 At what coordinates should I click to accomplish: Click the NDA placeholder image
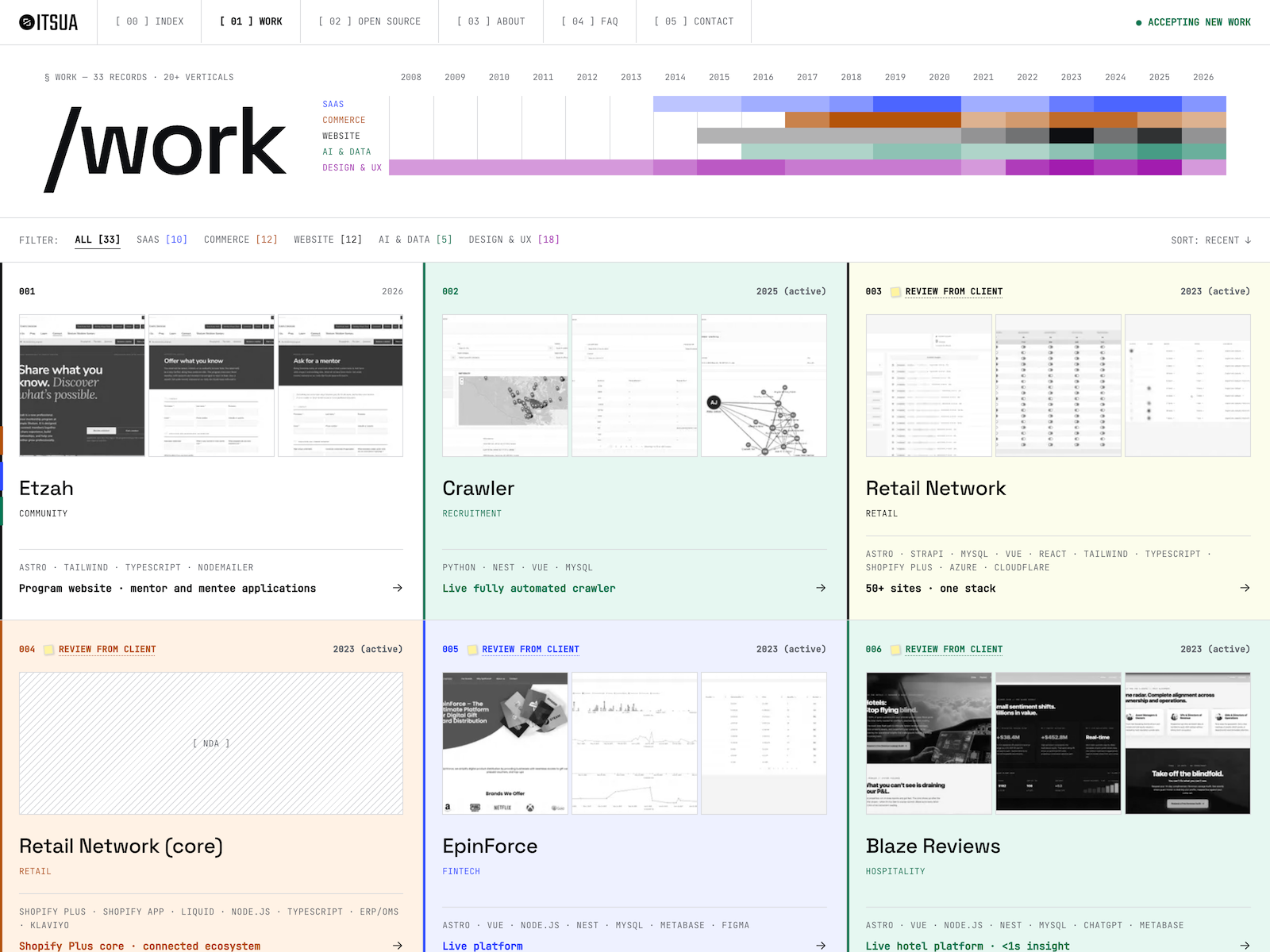coord(211,743)
